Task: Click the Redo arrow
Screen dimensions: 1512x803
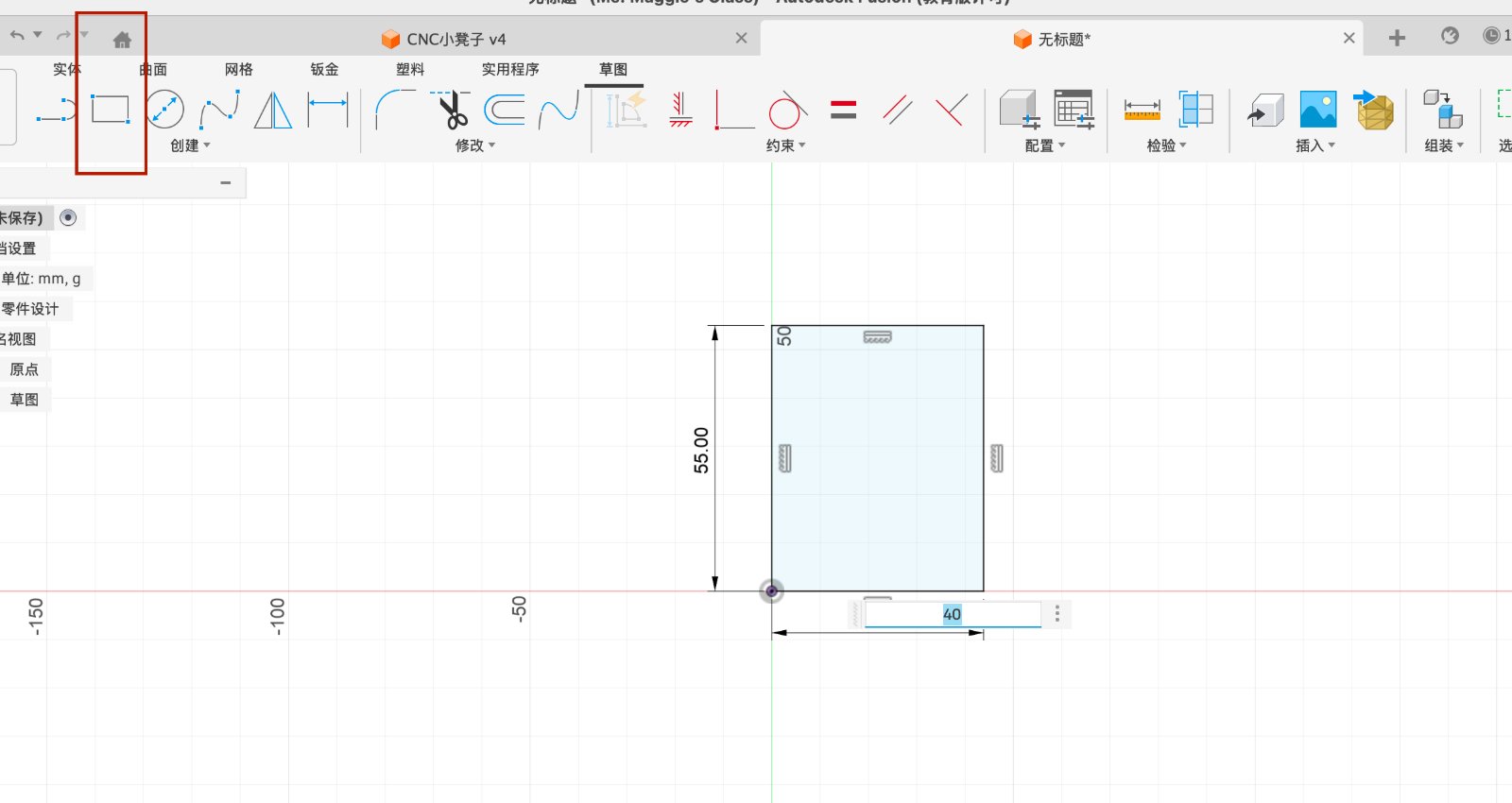Action: click(x=63, y=36)
